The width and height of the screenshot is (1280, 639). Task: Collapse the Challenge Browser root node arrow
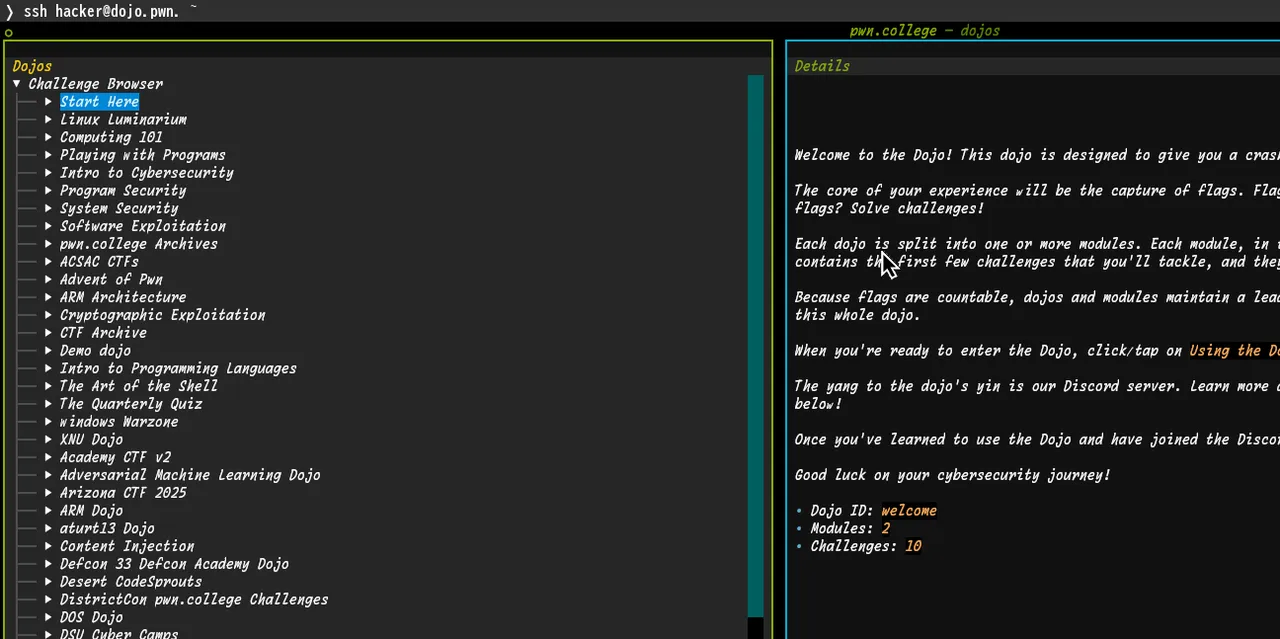click(x=17, y=84)
